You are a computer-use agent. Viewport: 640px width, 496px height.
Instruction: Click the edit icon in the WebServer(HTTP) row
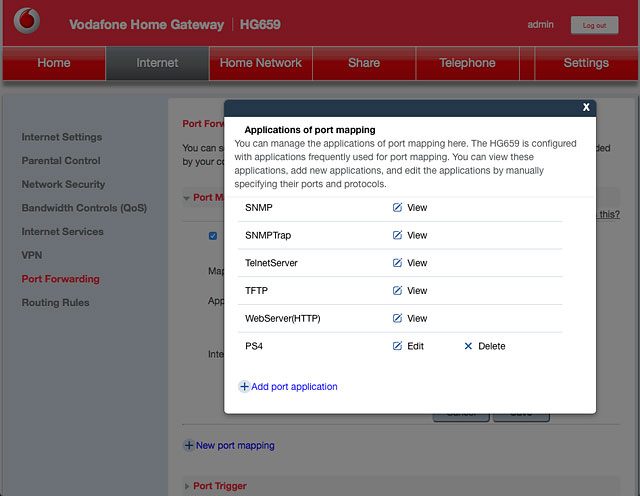[397, 318]
